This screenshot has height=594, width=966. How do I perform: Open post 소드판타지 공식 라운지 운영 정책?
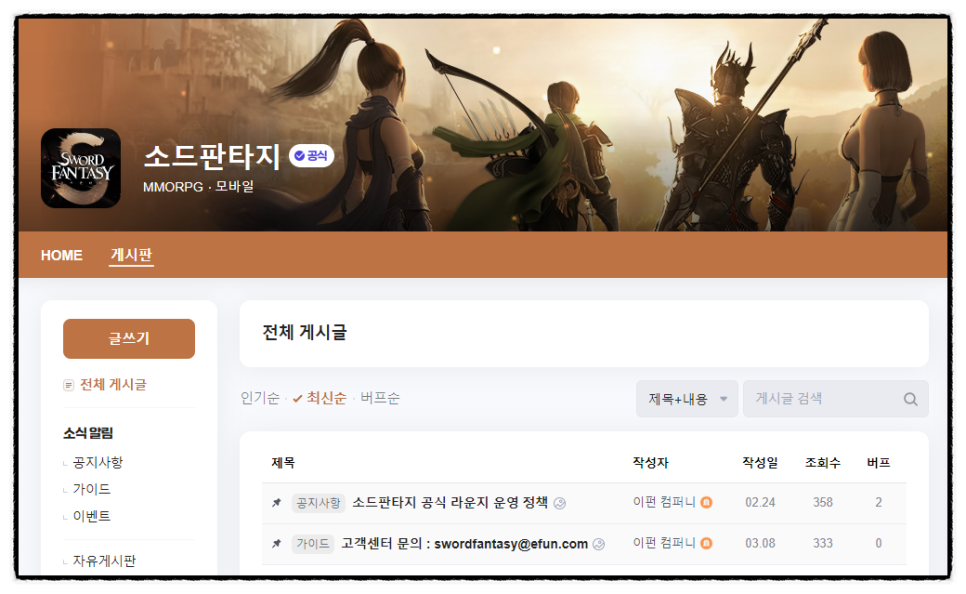[450, 502]
